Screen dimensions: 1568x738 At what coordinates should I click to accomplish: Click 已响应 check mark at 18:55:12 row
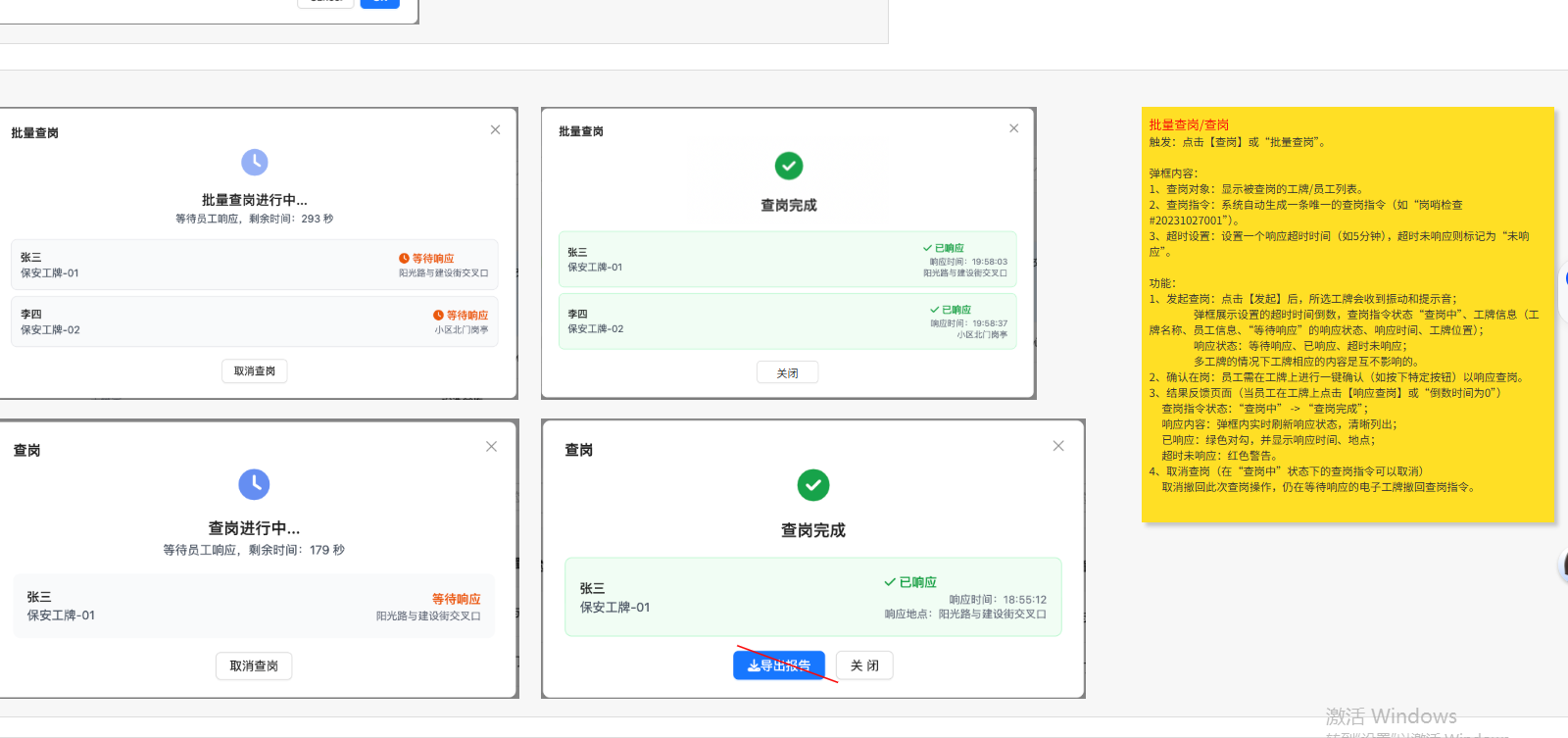(x=890, y=582)
